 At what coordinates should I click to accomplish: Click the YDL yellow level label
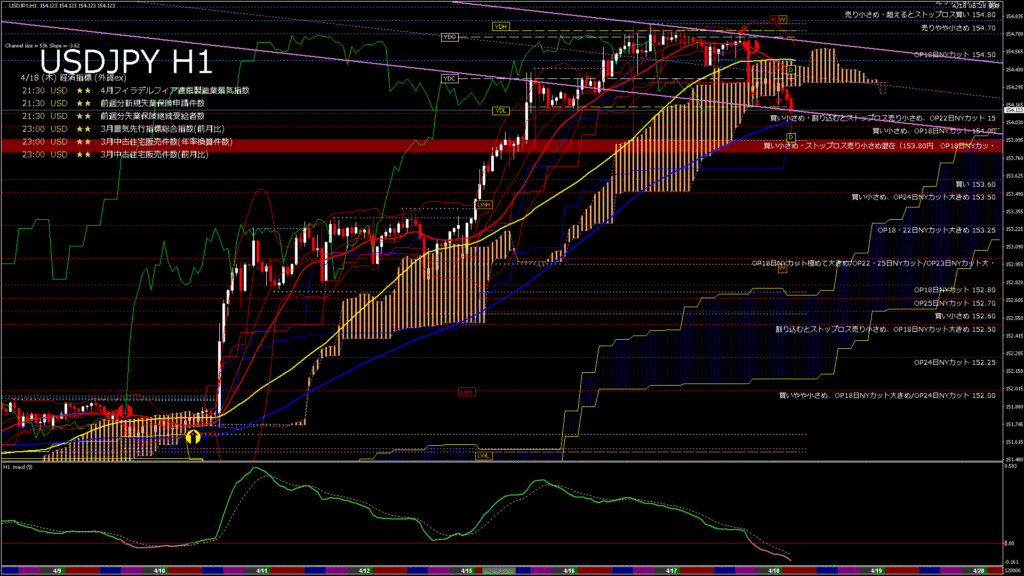499,110
